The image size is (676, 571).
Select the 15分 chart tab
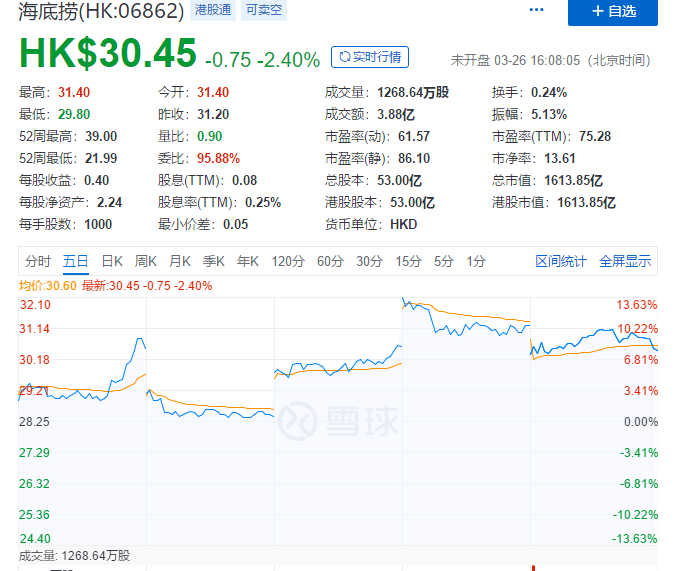[409, 261]
